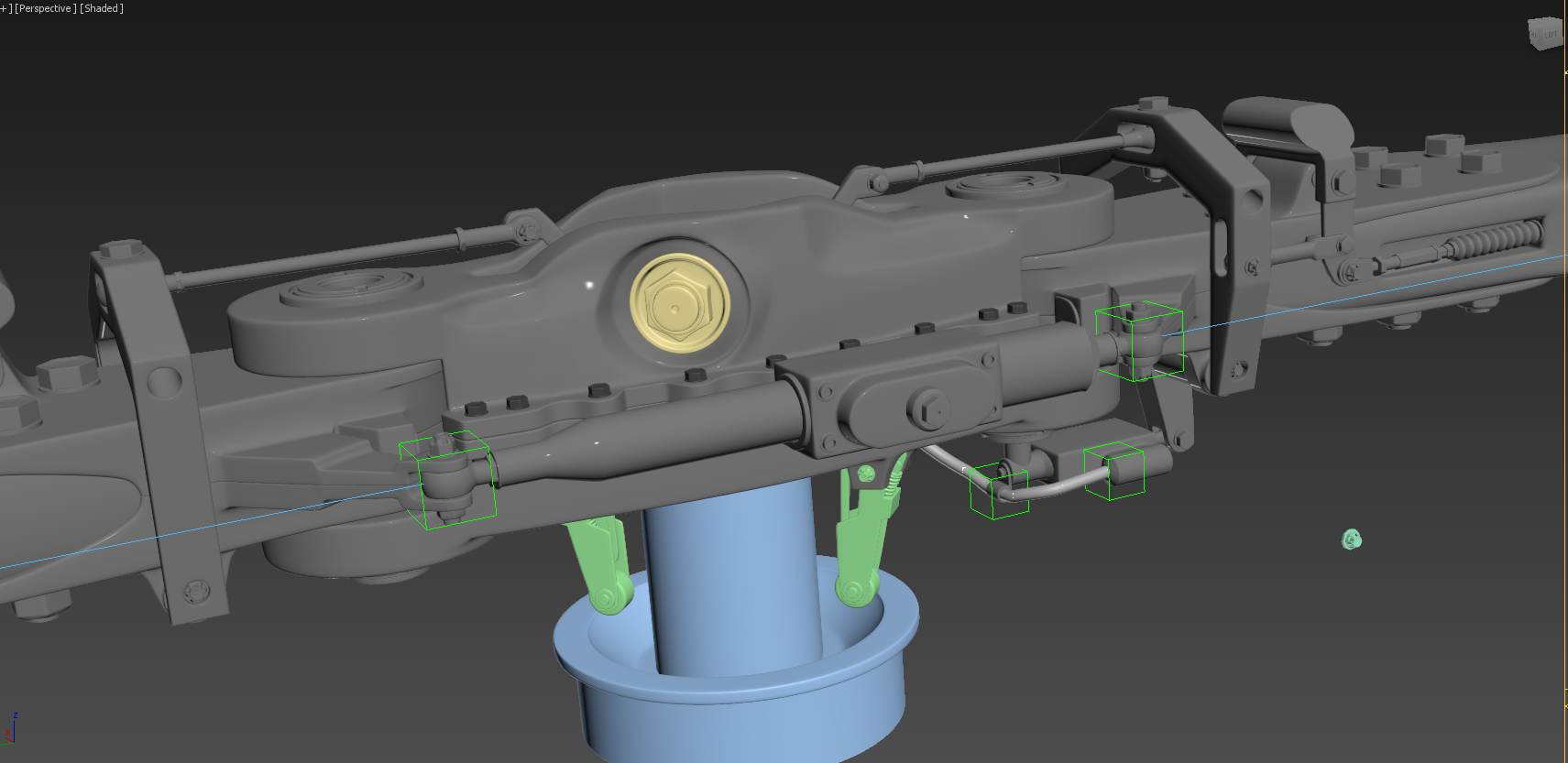Click the pipe elbow fitting bounding box
This screenshot has width=1568, height=763.
click(998, 490)
